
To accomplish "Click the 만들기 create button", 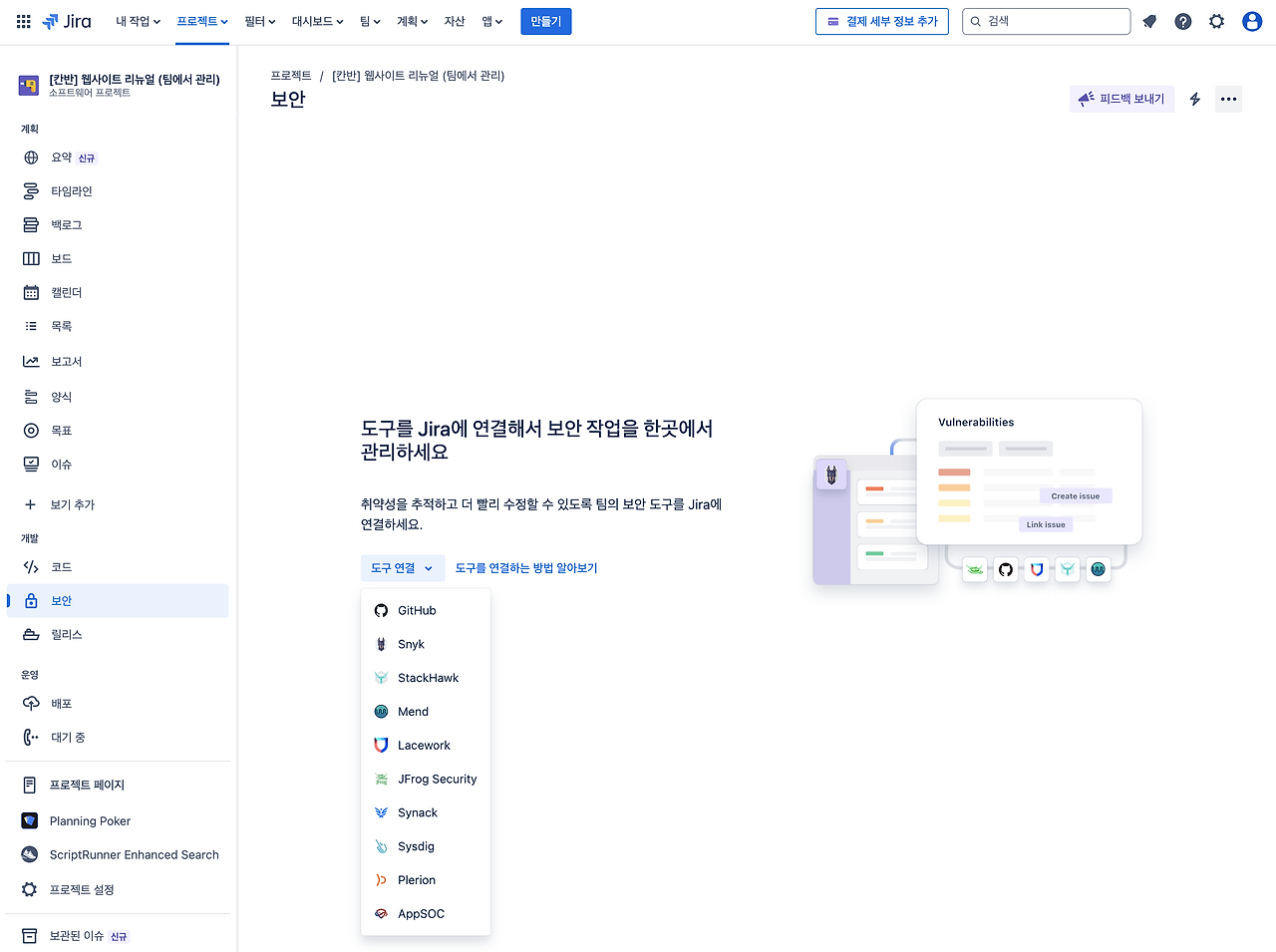I will [546, 21].
